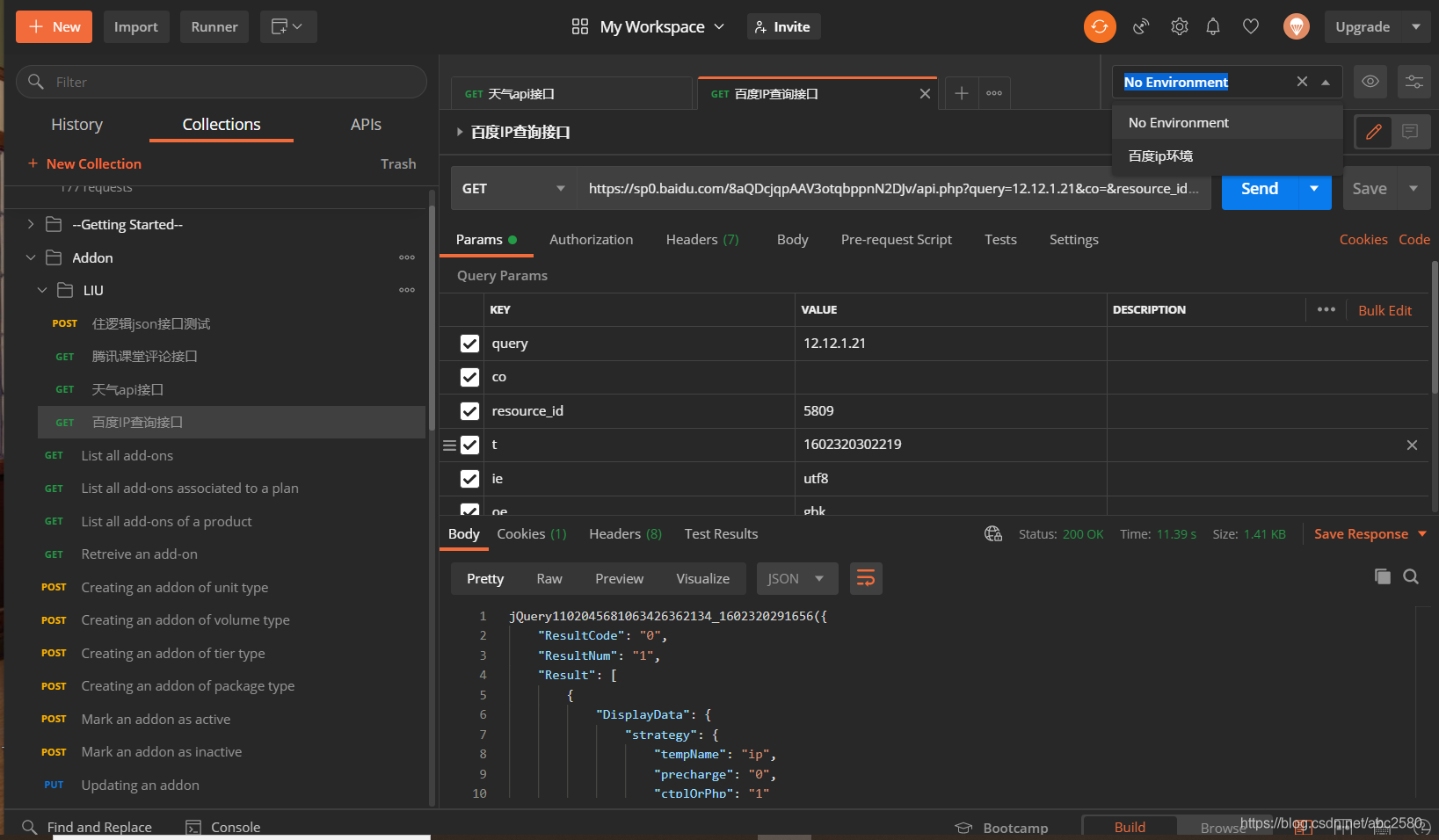Open Save Response dropdown

tap(1370, 533)
